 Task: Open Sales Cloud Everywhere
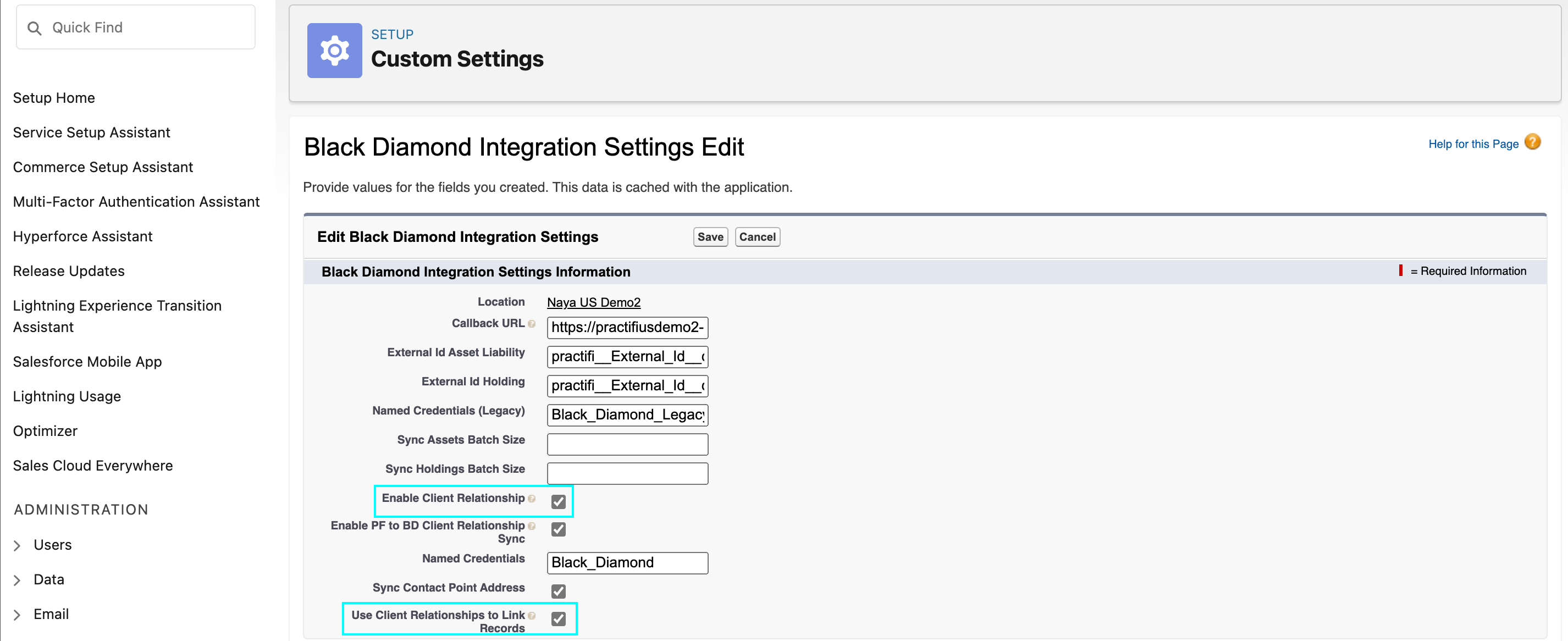click(x=92, y=466)
